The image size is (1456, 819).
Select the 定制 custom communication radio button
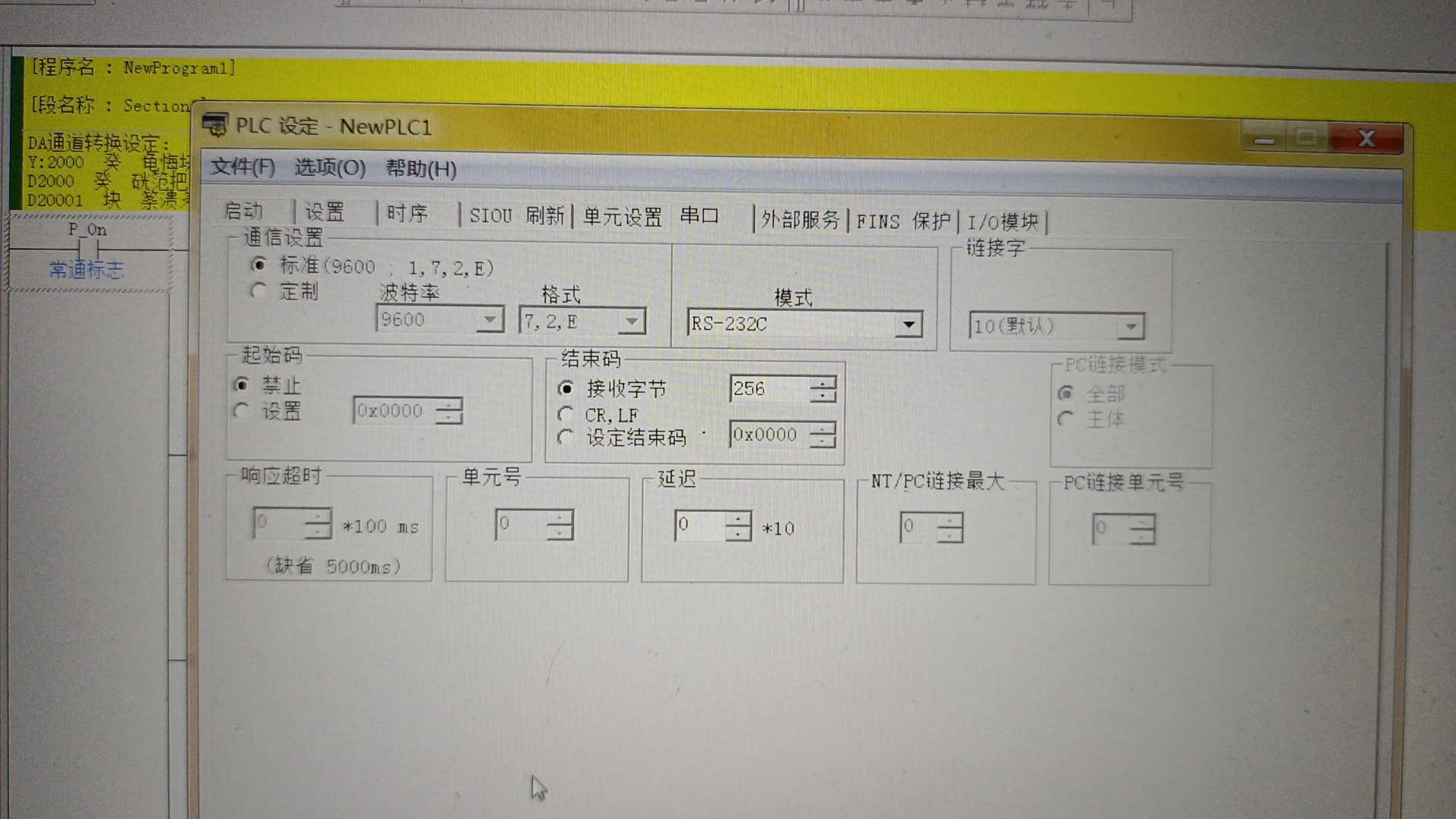click(x=259, y=291)
